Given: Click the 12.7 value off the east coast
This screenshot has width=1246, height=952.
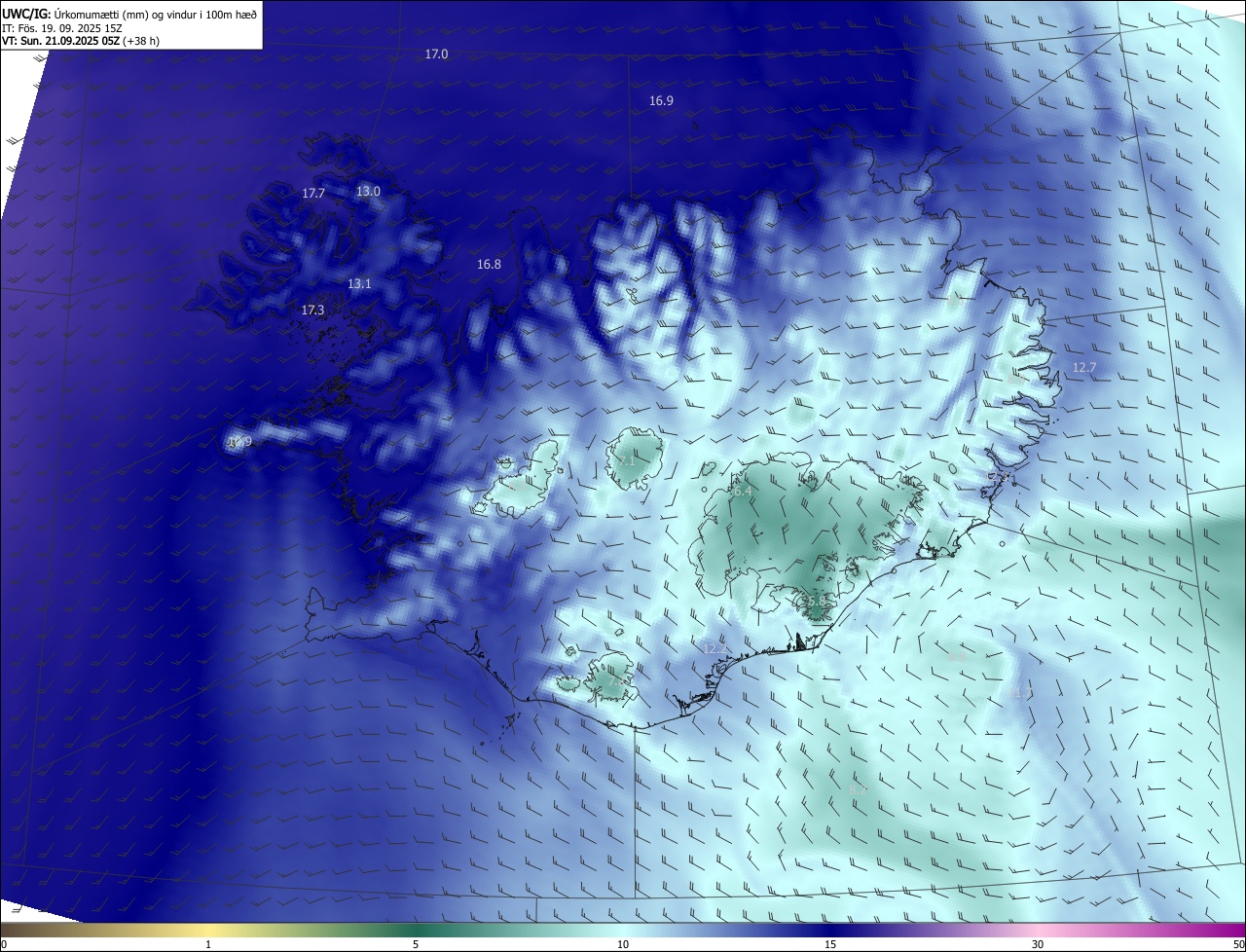Looking at the screenshot, I should (x=1084, y=368).
